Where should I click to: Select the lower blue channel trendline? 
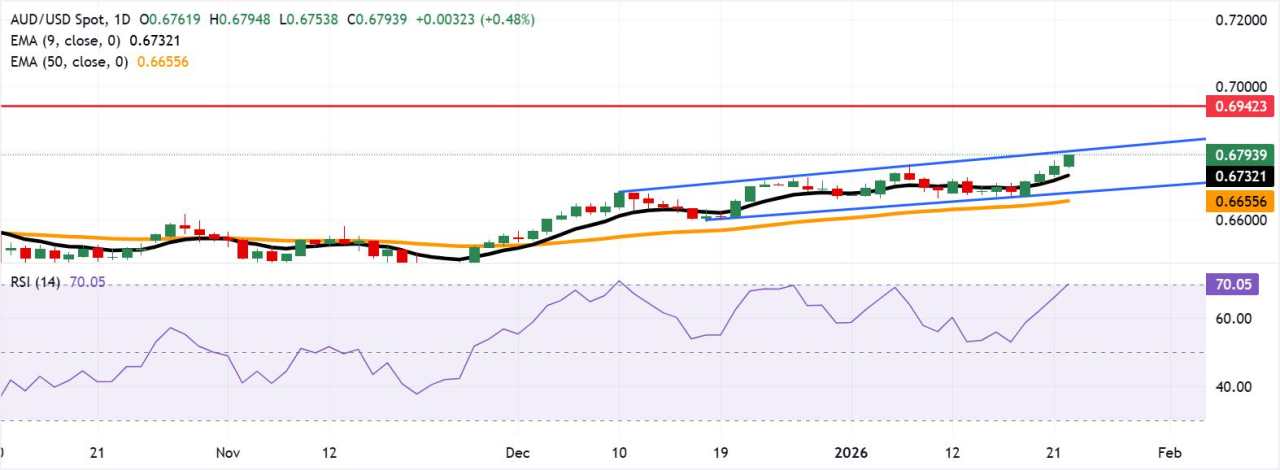955,201
